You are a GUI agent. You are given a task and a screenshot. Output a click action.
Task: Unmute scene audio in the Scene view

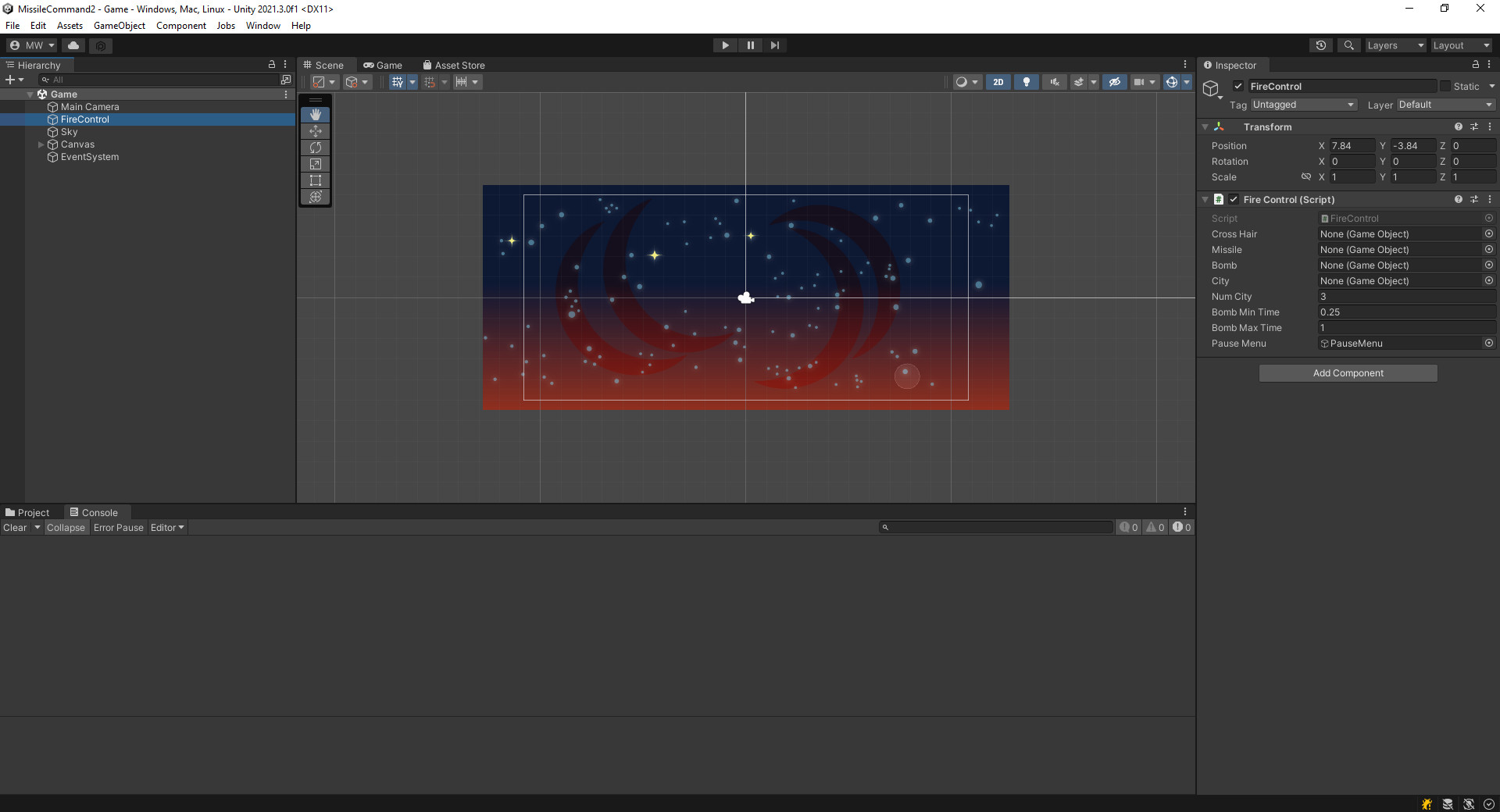tap(1054, 81)
